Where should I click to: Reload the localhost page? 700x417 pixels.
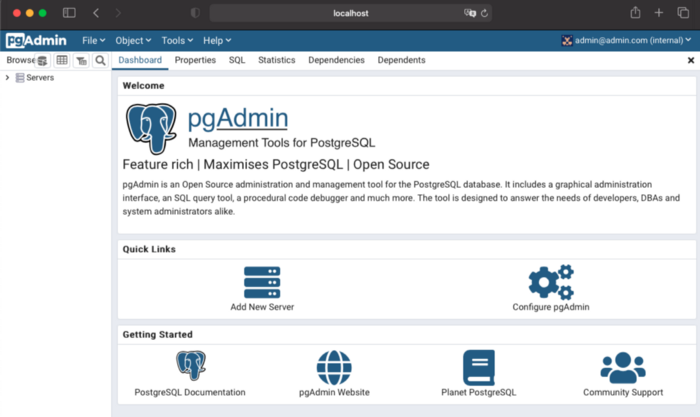pos(484,13)
